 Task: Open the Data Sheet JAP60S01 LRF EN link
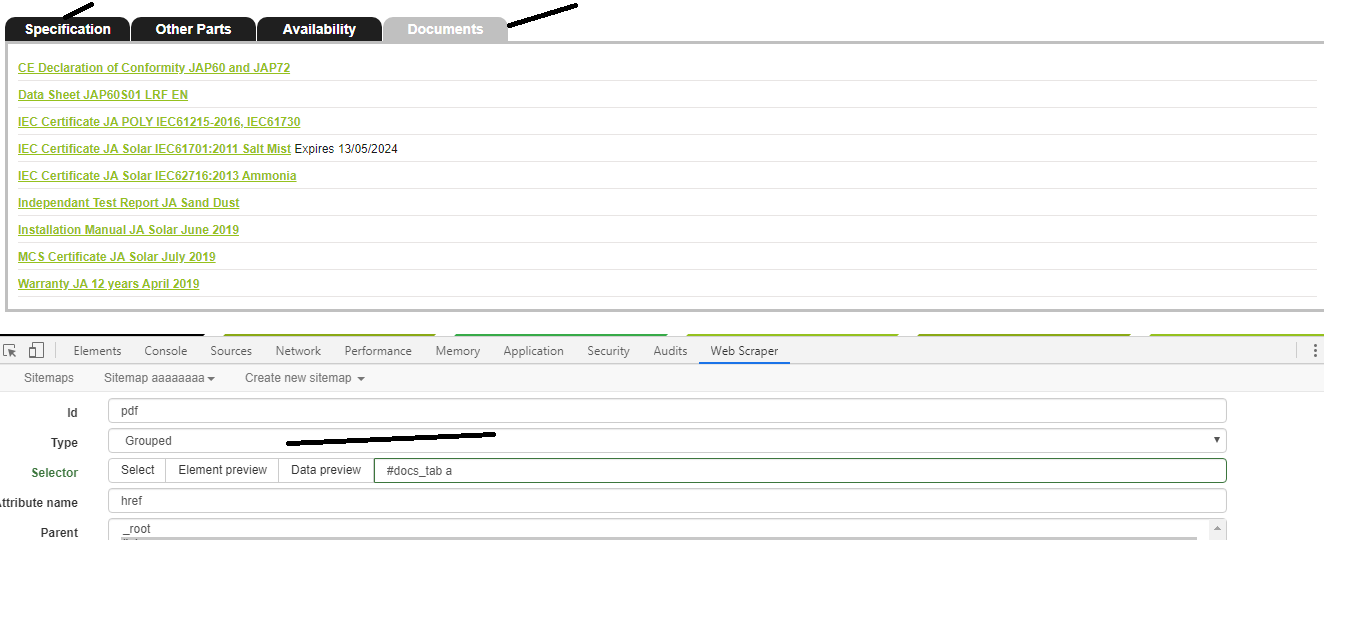103,95
